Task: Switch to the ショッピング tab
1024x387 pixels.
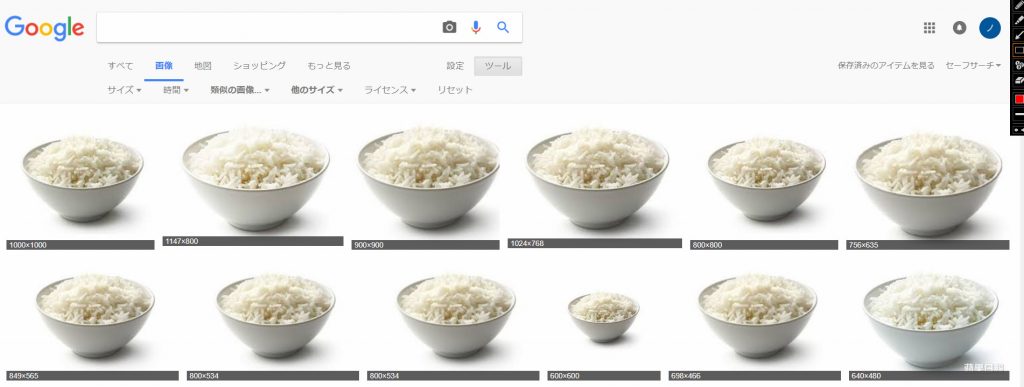Action: click(x=259, y=66)
